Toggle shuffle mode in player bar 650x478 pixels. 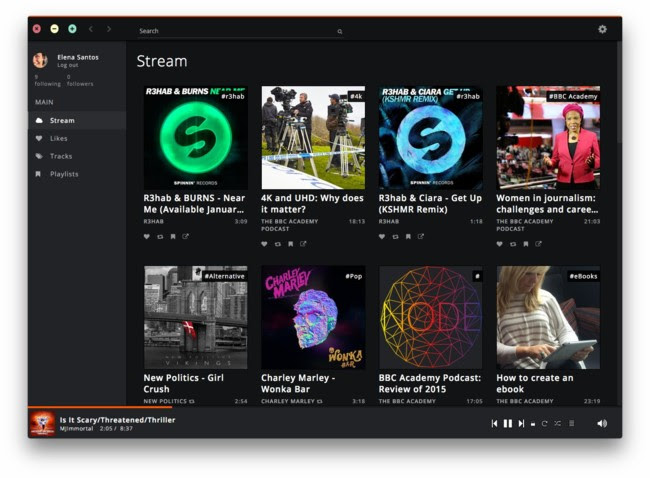pyautogui.click(x=558, y=423)
